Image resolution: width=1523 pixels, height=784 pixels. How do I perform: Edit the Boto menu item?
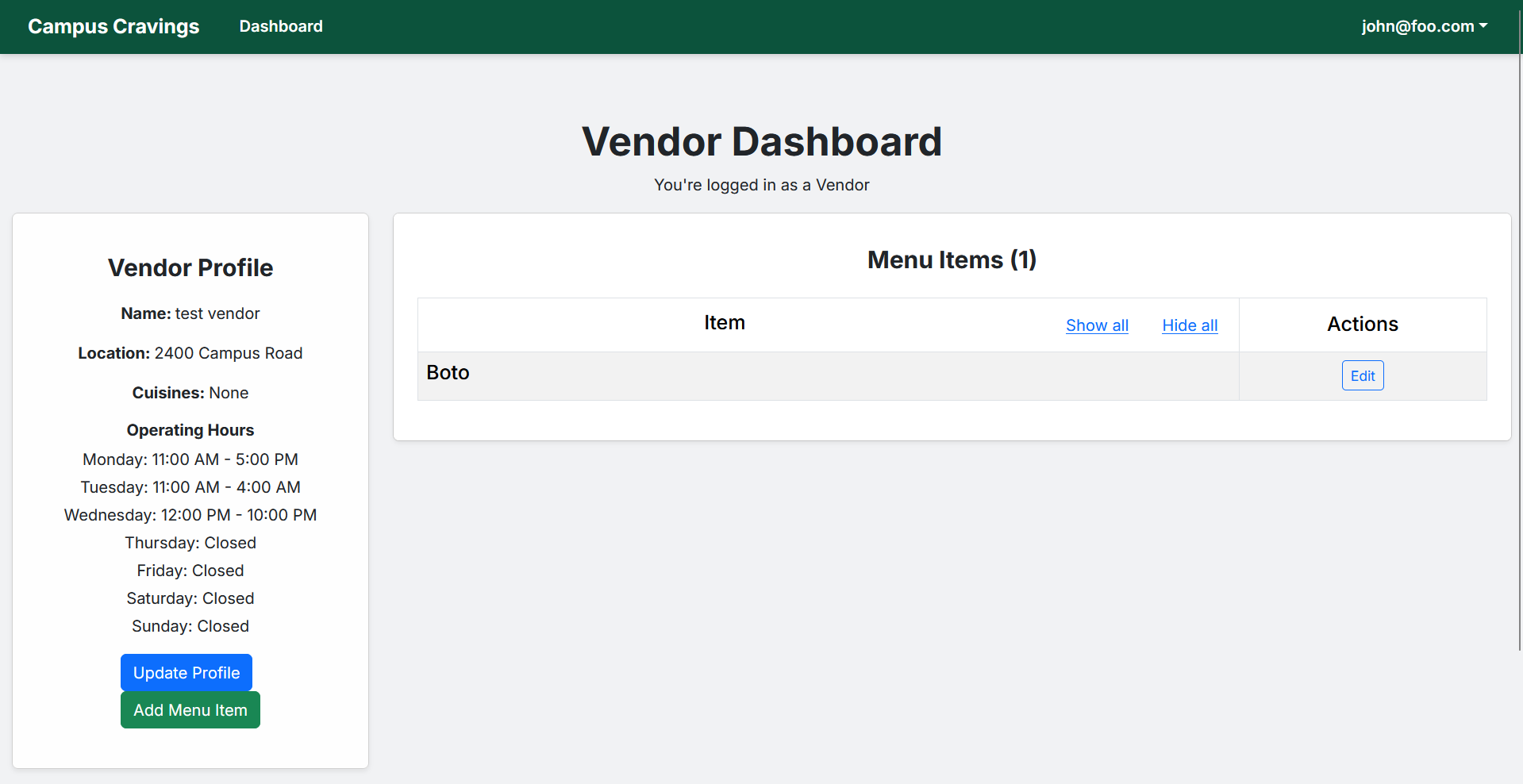(x=1363, y=375)
